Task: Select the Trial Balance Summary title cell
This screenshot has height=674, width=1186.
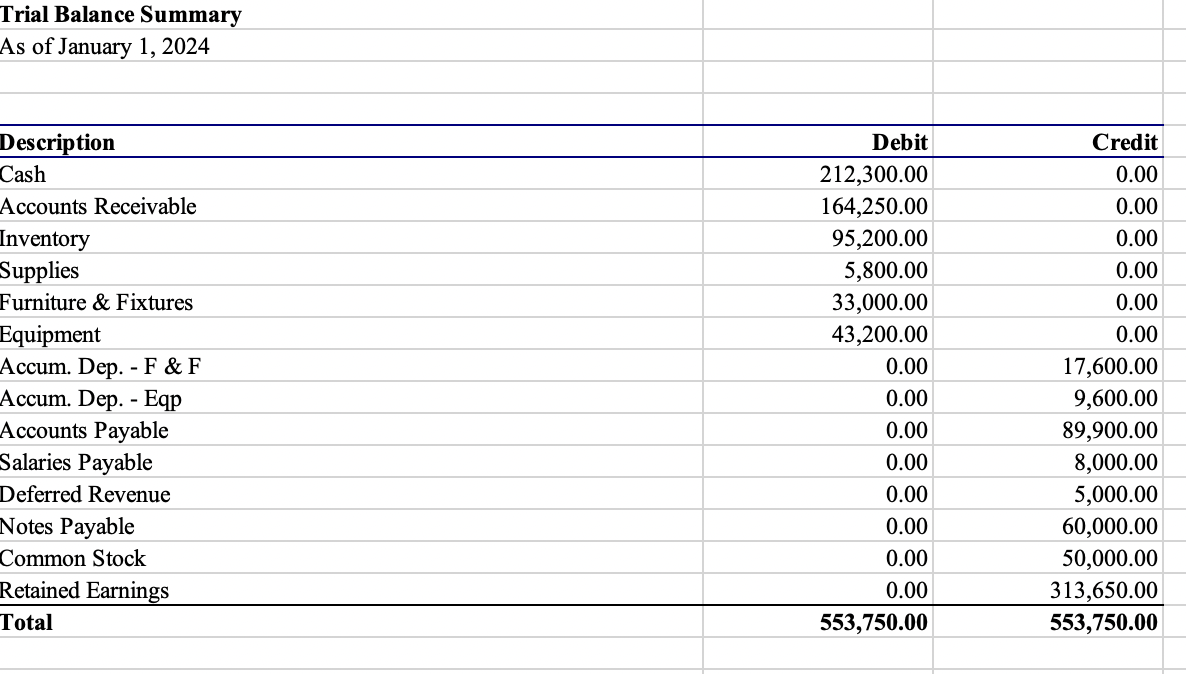Action: [120, 15]
